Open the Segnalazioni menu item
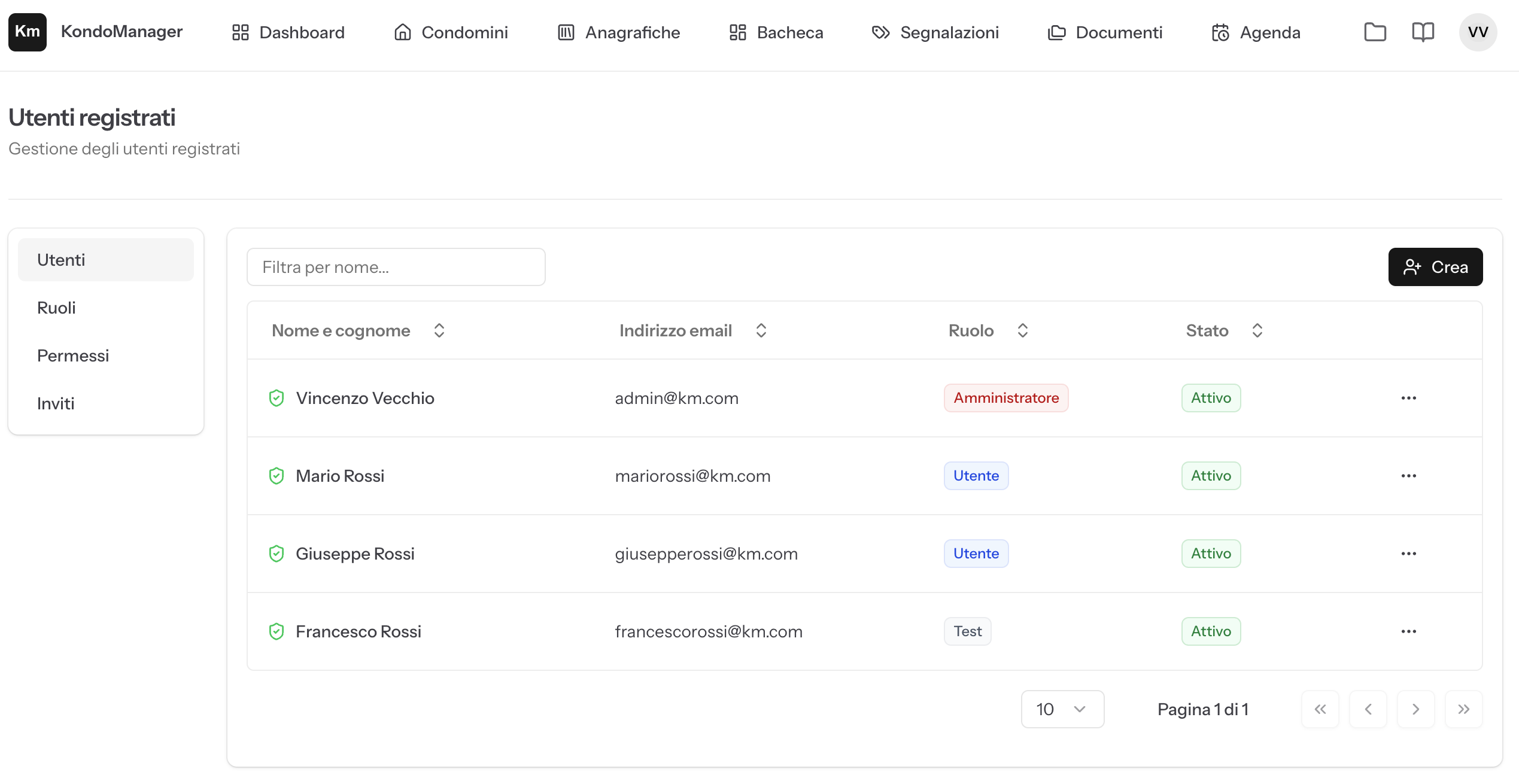This screenshot has width=1519, height=784. [935, 32]
